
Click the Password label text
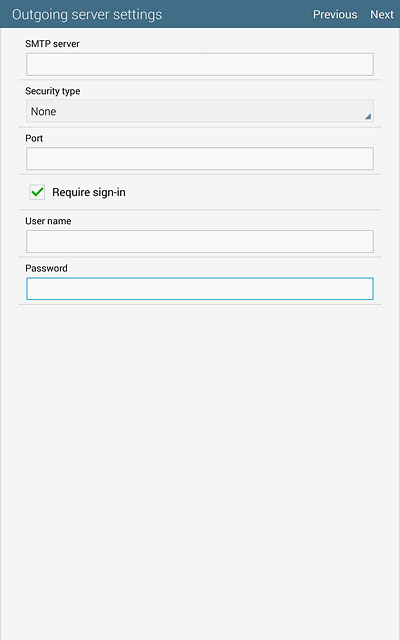pos(46,268)
